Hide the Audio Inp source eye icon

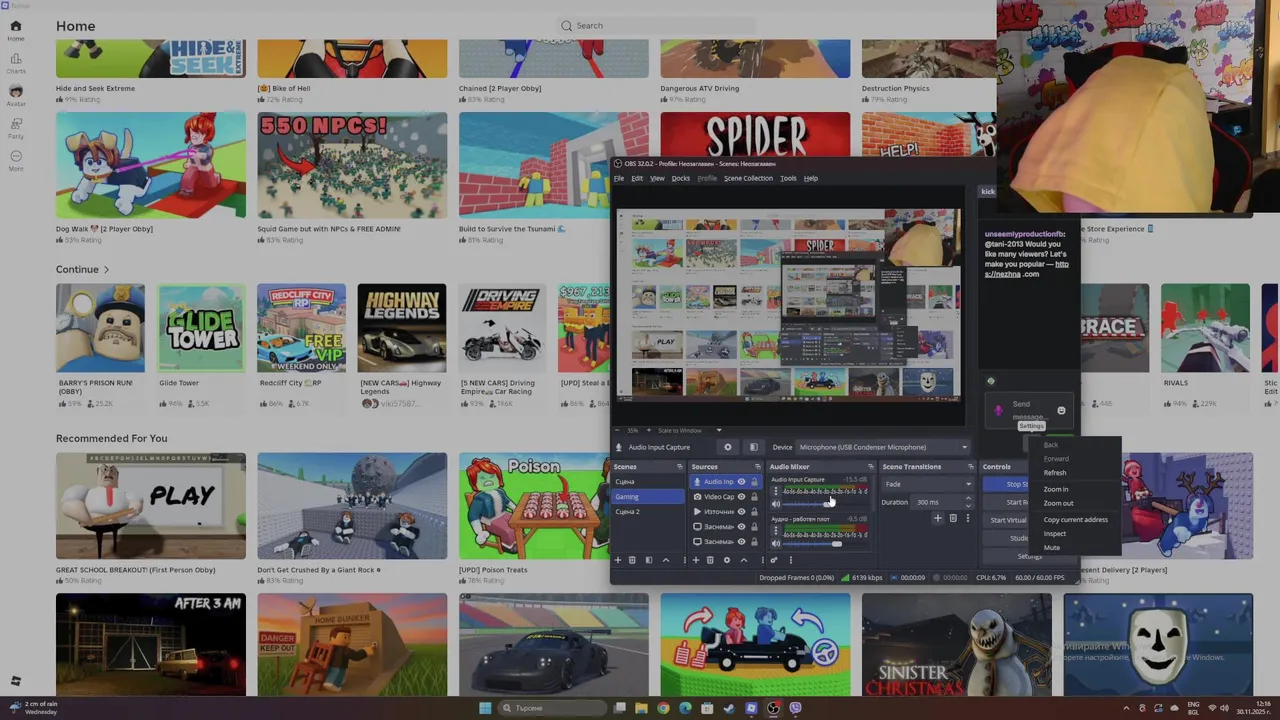tap(741, 482)
